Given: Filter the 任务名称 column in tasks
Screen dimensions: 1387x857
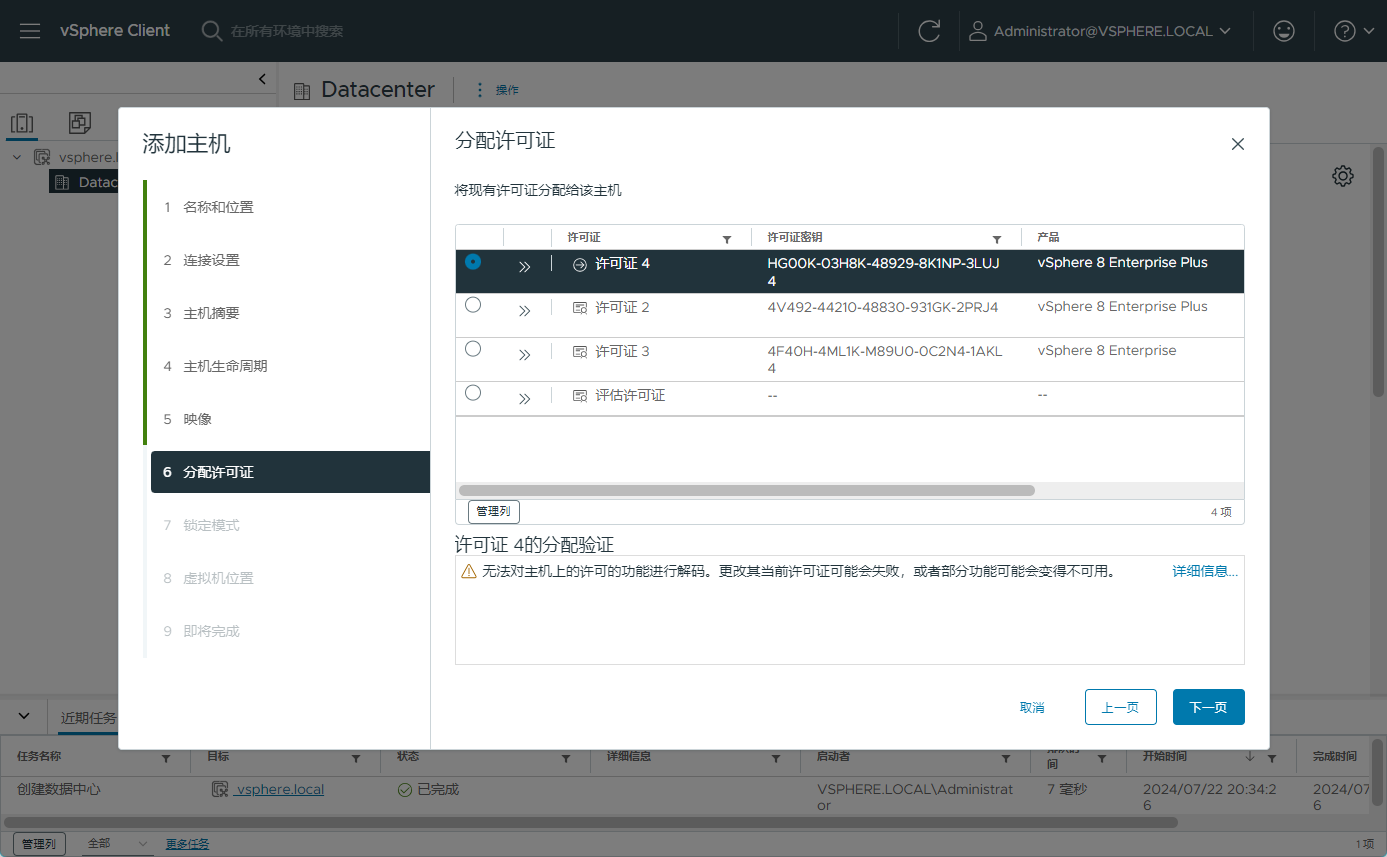Looking at the screenshot, I should [x=166, y=759].
